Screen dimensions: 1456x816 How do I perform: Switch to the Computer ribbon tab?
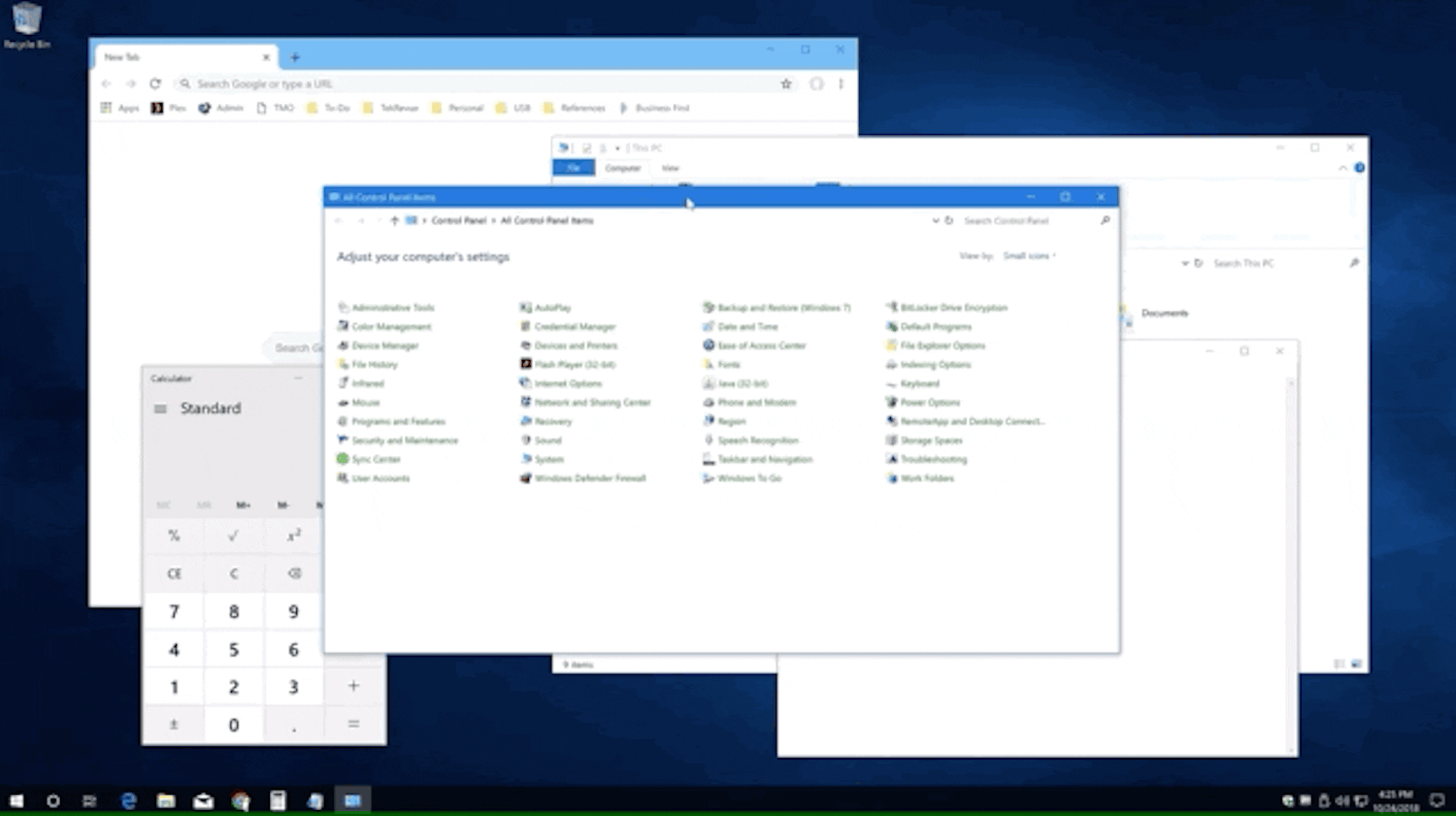[x=622, y=167]
